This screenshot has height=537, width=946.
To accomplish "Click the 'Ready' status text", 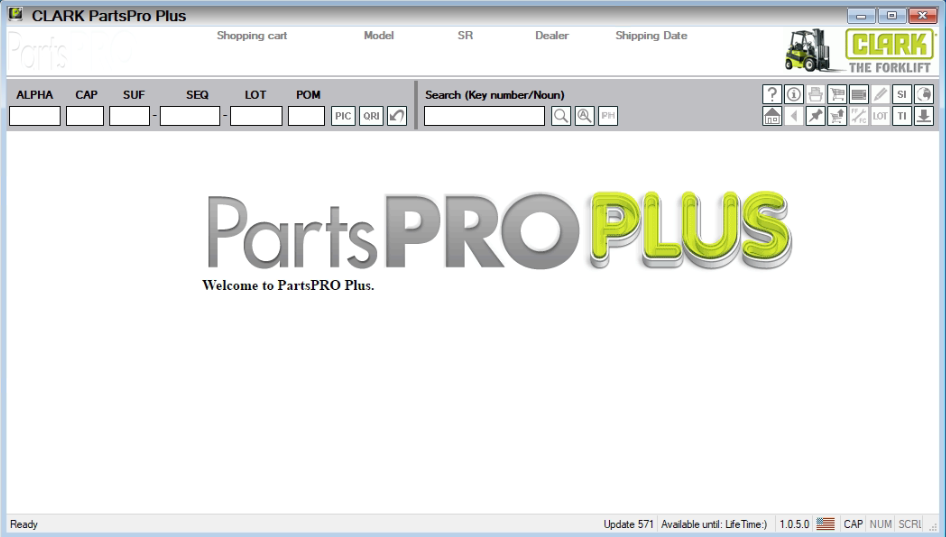I will click(24, 524).
